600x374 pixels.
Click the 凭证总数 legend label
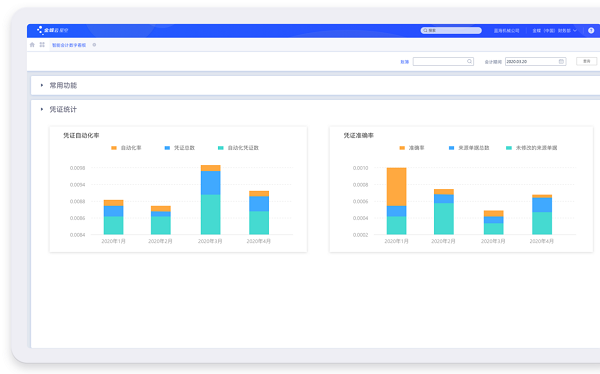184,148
